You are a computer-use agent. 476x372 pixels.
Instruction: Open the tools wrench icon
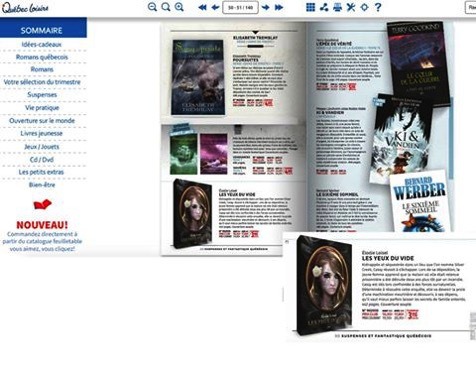coord(351,7)
